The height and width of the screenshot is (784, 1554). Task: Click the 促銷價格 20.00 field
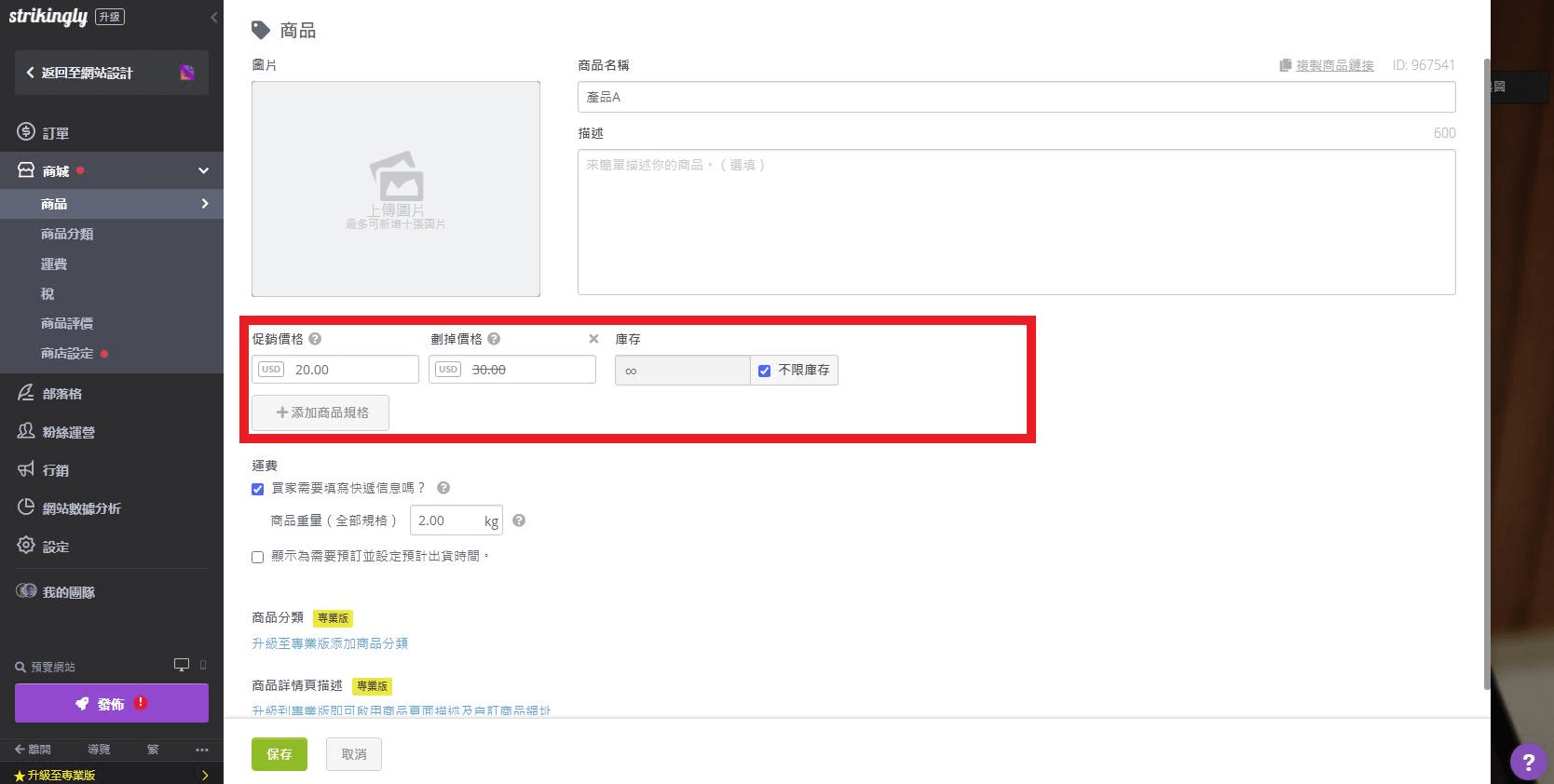pyautogui.click(x=335, y=370)
